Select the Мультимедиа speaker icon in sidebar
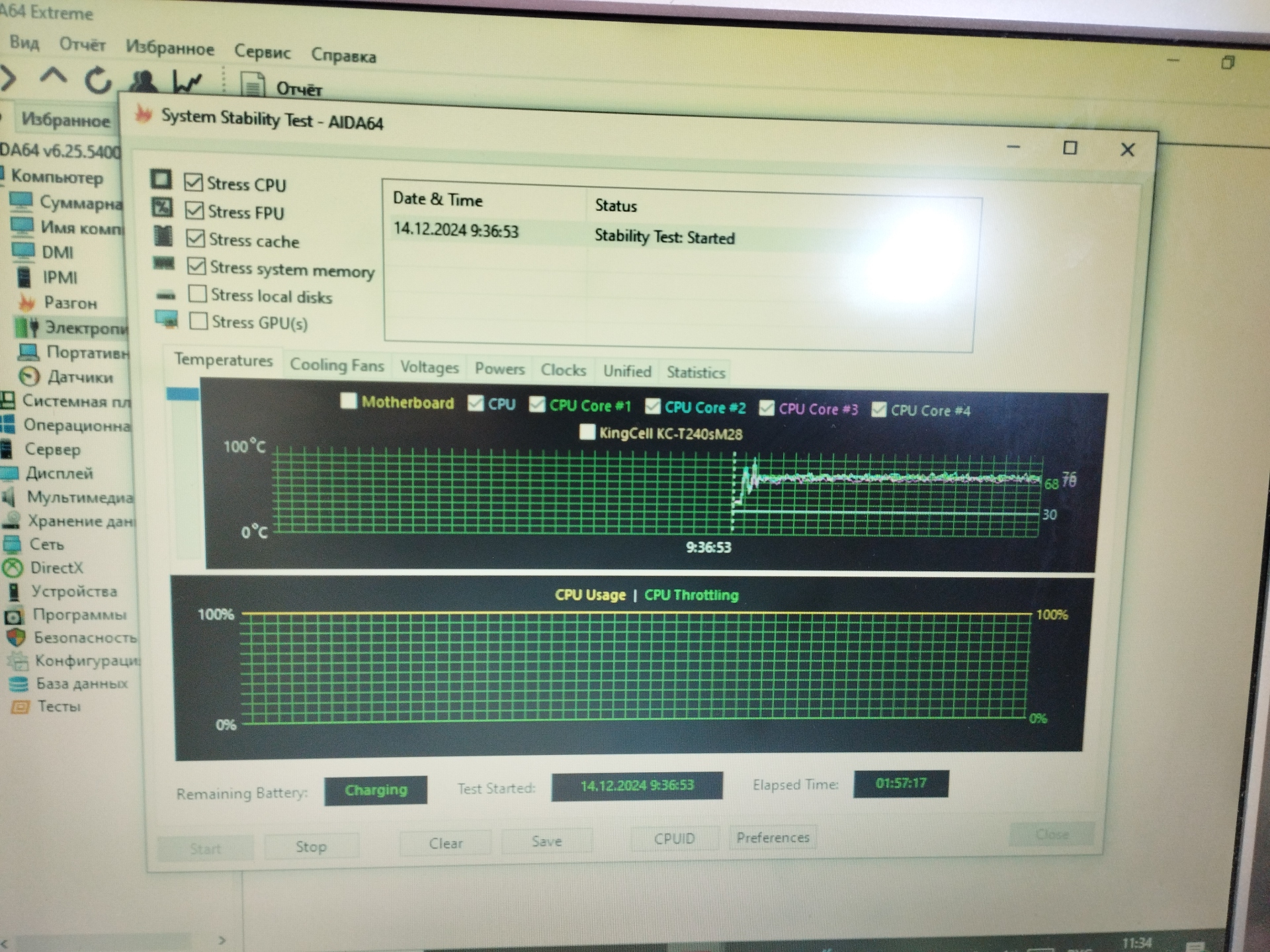1270x952 pixels. click(9, 496)
